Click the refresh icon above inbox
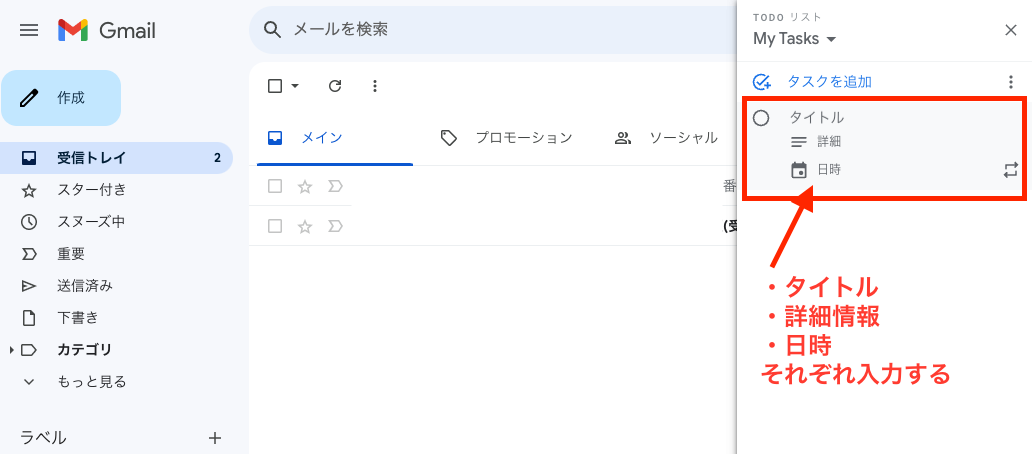The image size is (1032, 454). tap(335, 86)
